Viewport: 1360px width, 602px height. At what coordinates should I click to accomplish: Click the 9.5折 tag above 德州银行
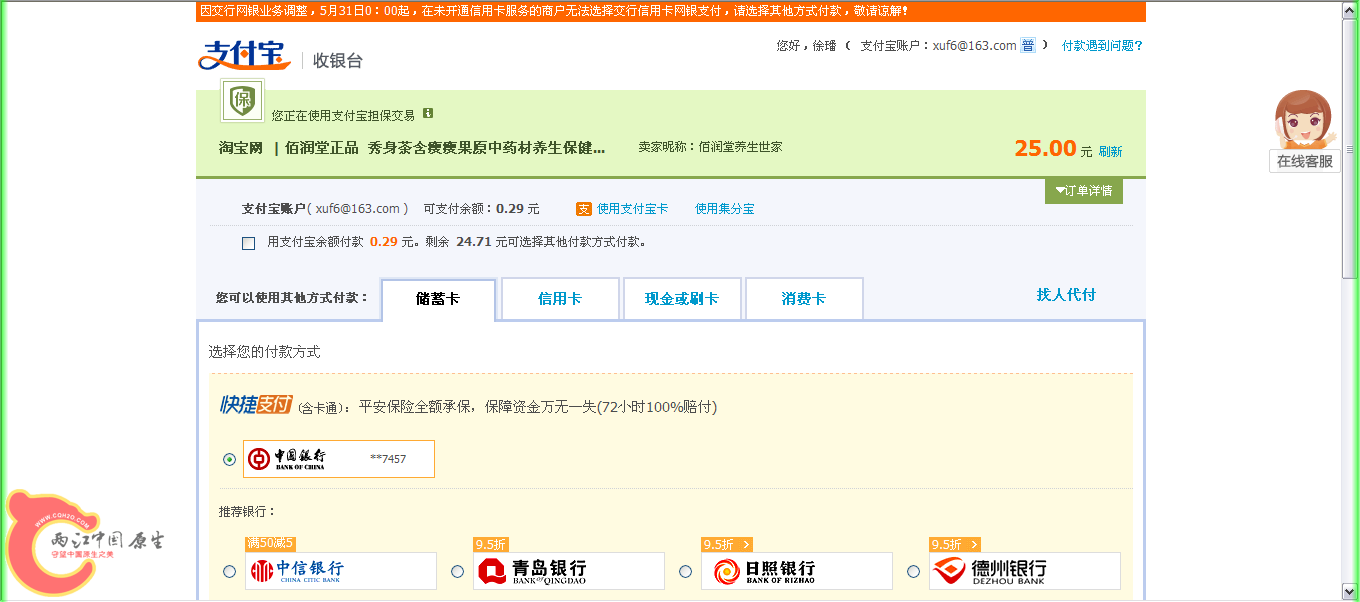(955, 545)
